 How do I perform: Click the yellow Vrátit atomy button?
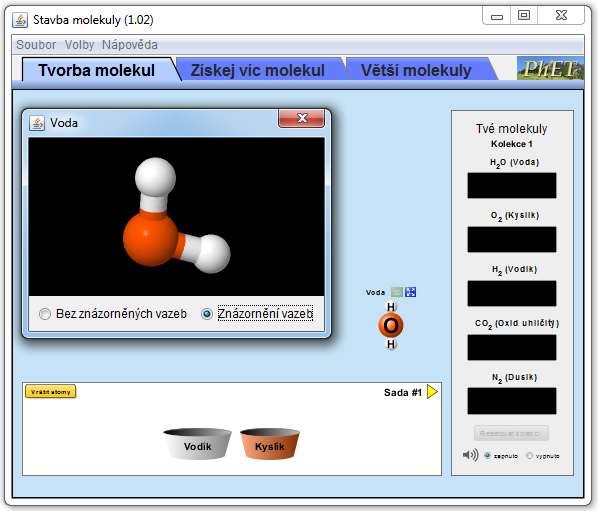point(51,392)
